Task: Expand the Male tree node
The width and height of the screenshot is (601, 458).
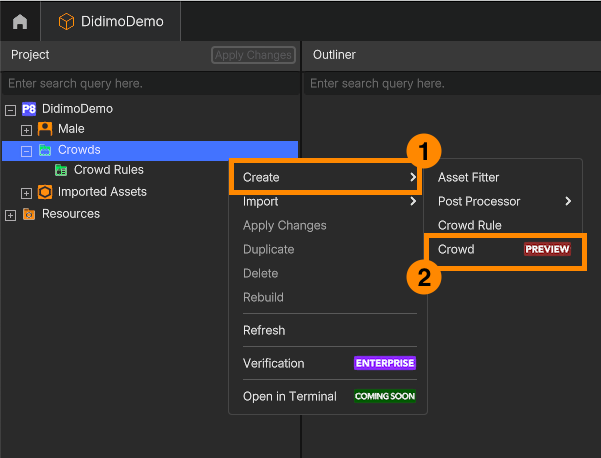Action: [26, 130]
